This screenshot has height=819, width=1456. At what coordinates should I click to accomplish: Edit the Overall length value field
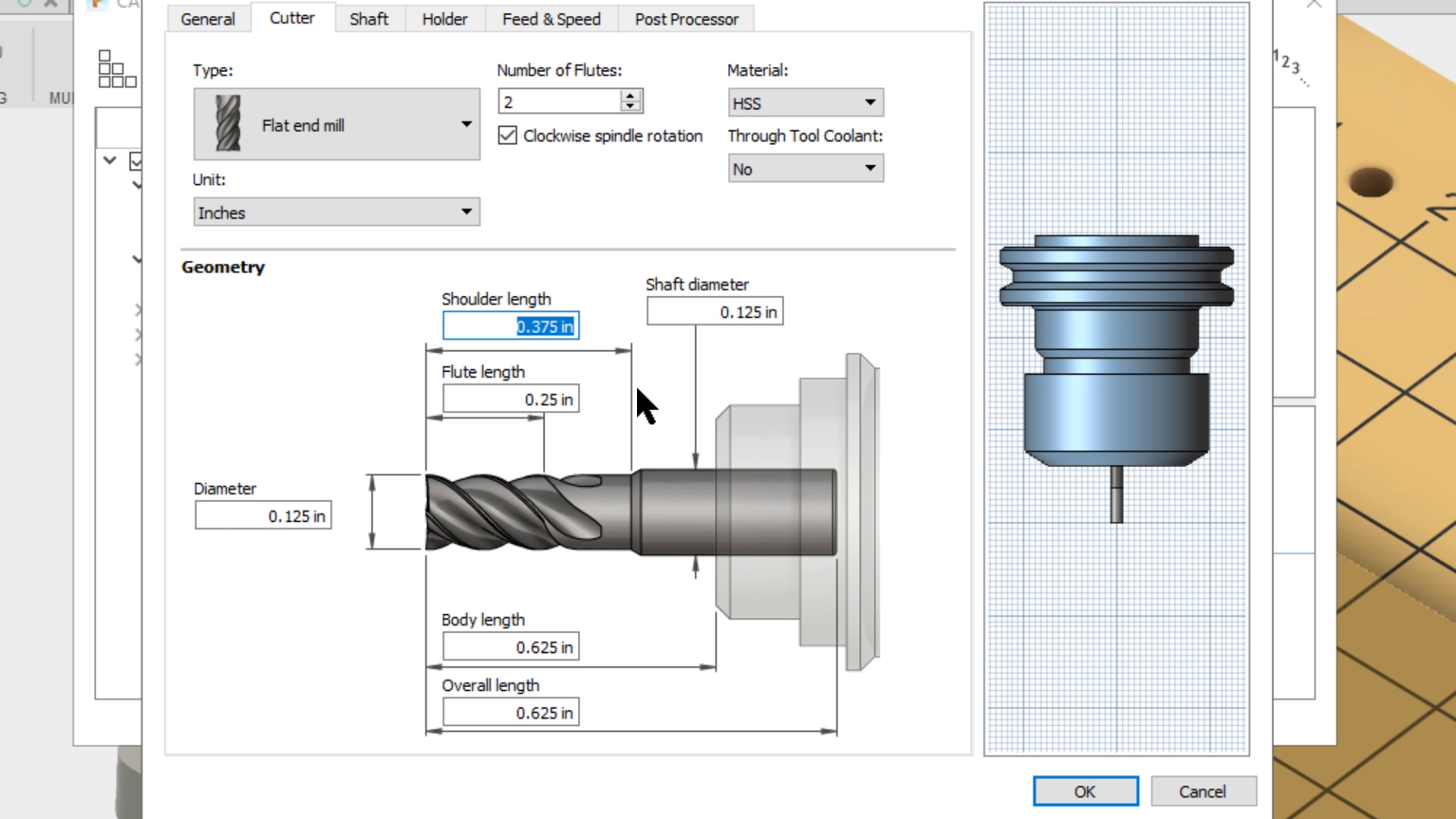(x=509, y=711)
